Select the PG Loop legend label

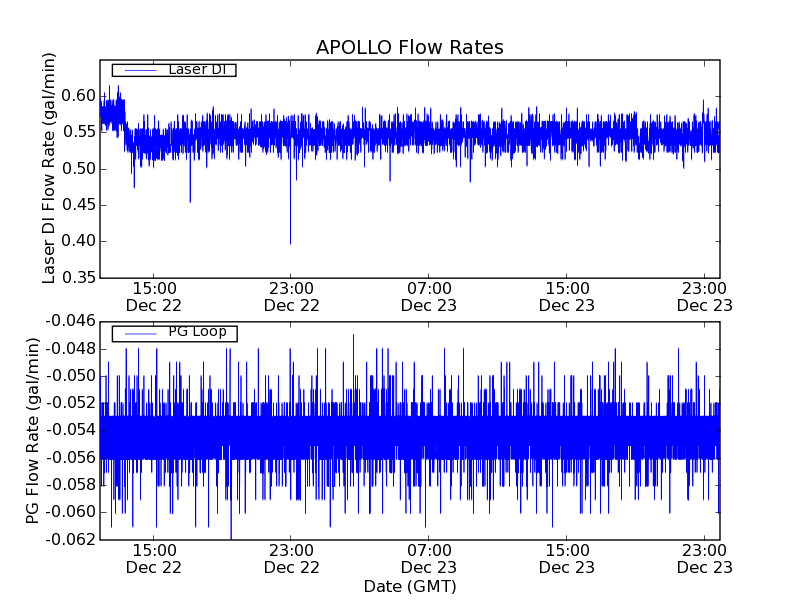pyautogui.click(x=197, y=332)
